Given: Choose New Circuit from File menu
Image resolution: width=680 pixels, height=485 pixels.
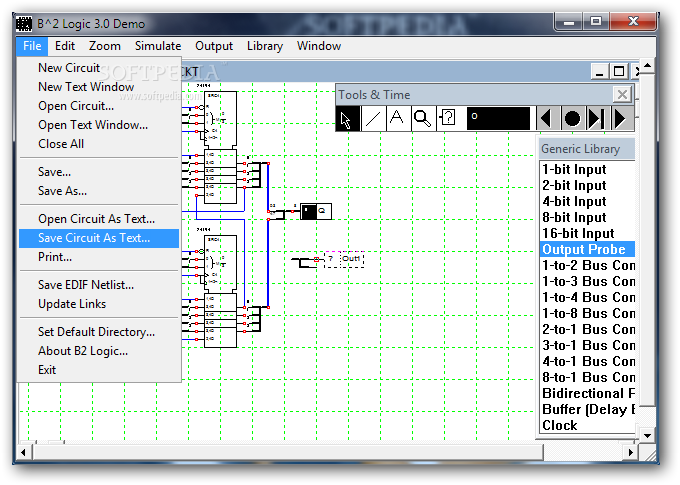Looking at the screenshot, I should [x=99, y=68].
